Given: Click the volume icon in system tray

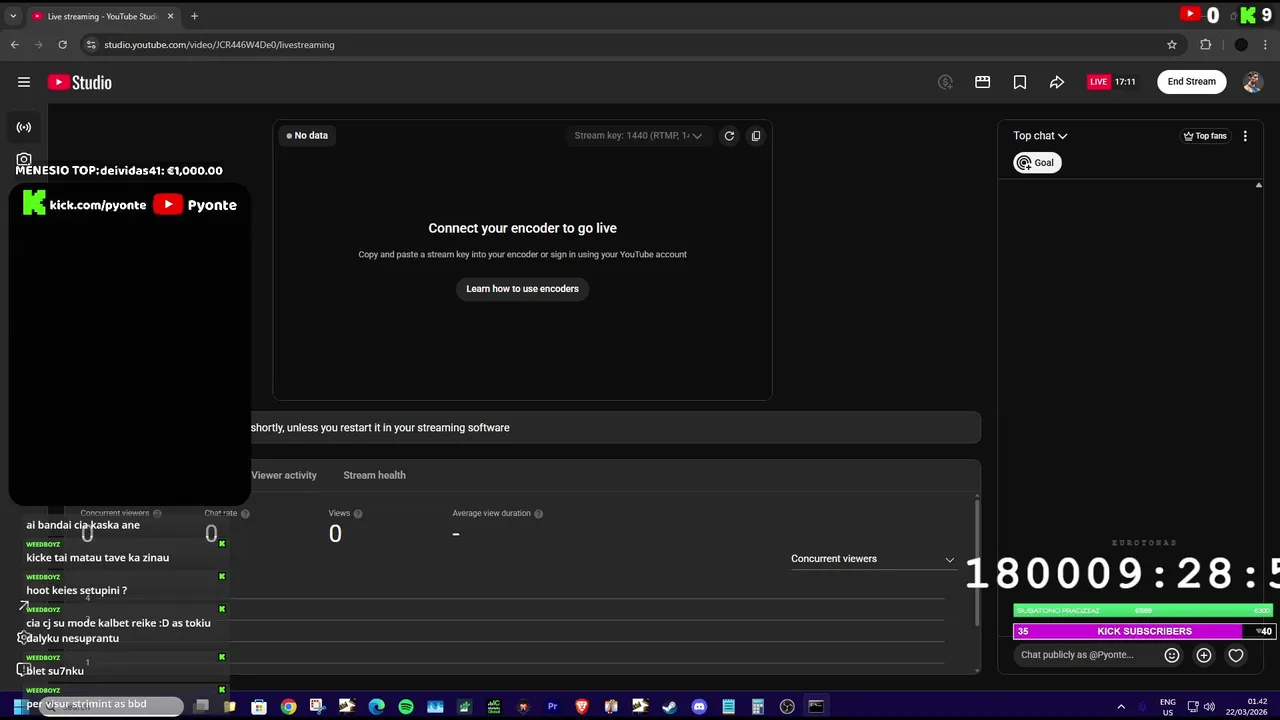Looking at the screenshot, I should click(1209, 707).
